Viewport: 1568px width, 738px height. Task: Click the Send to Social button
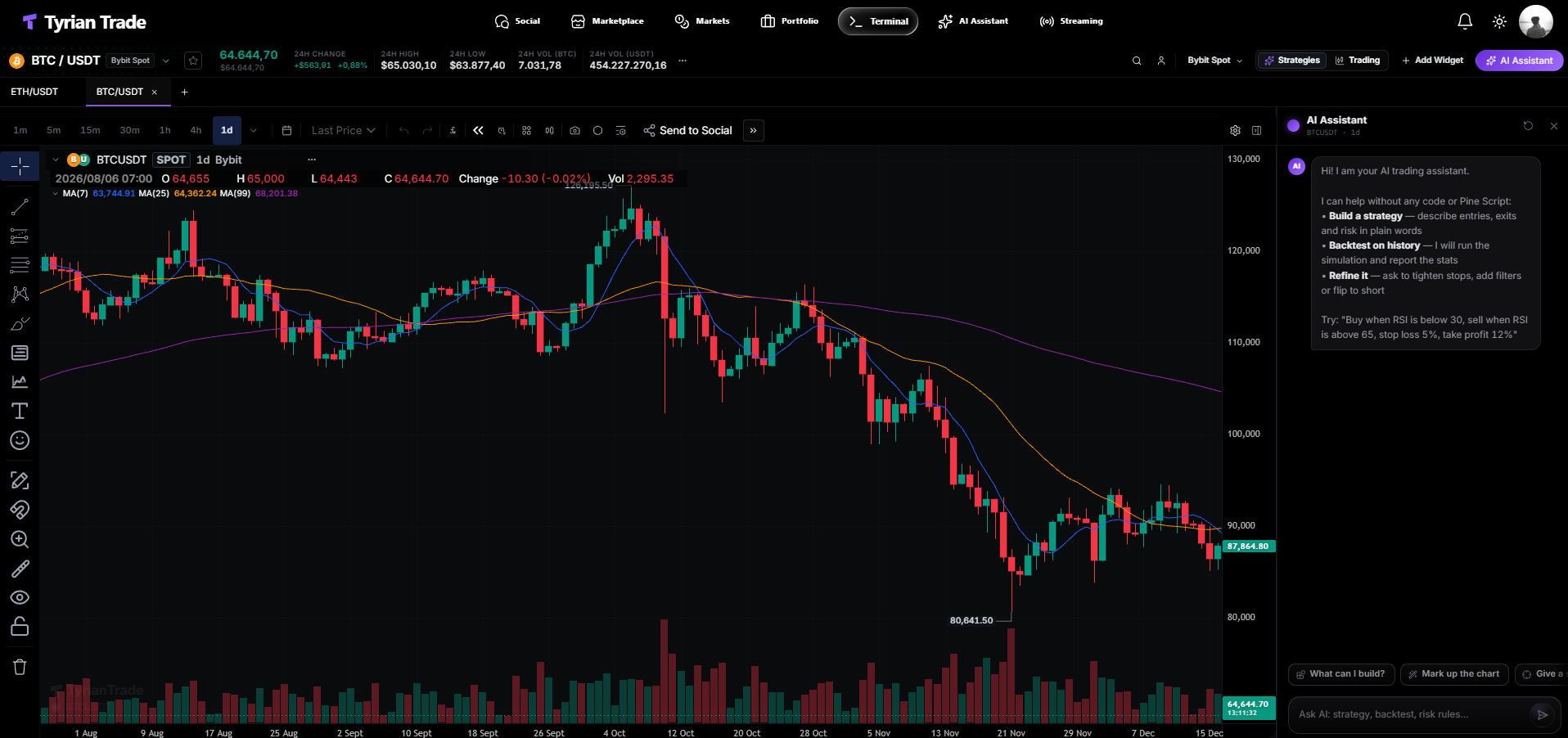tap(687, 130)
